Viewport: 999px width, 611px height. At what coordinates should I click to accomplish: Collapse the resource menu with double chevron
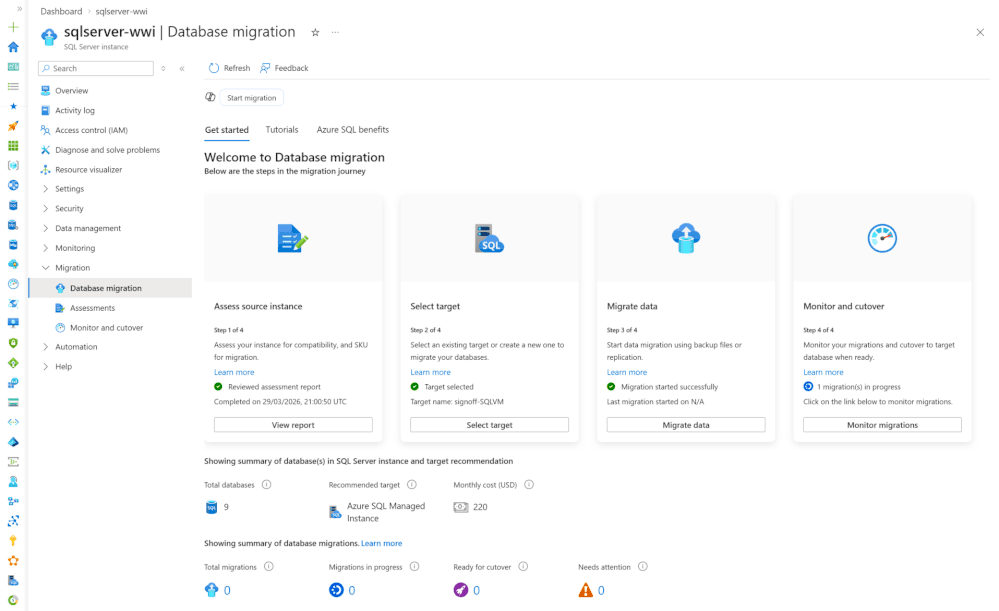[182, 68]
